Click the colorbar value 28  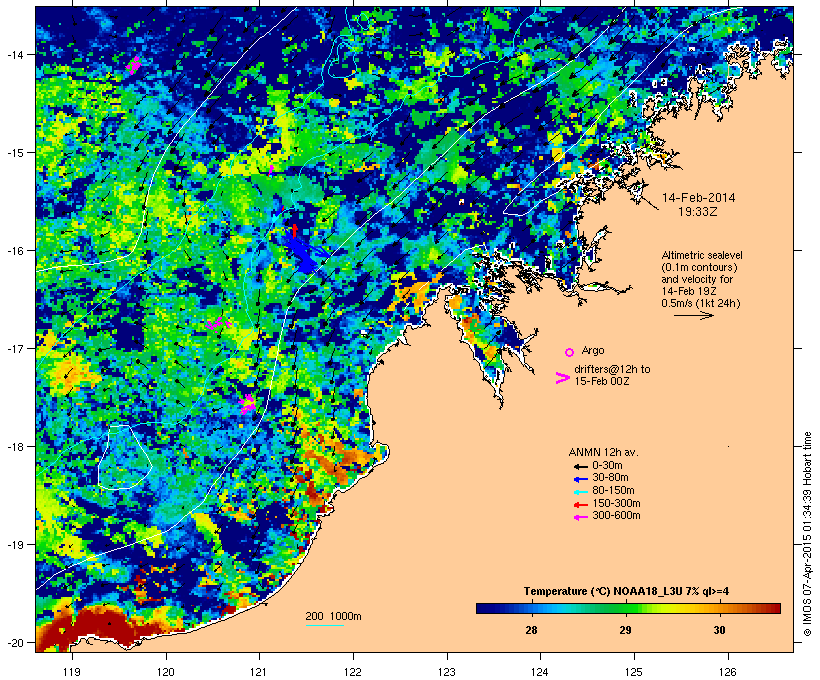pyautogui.click(x=531, y=630)
